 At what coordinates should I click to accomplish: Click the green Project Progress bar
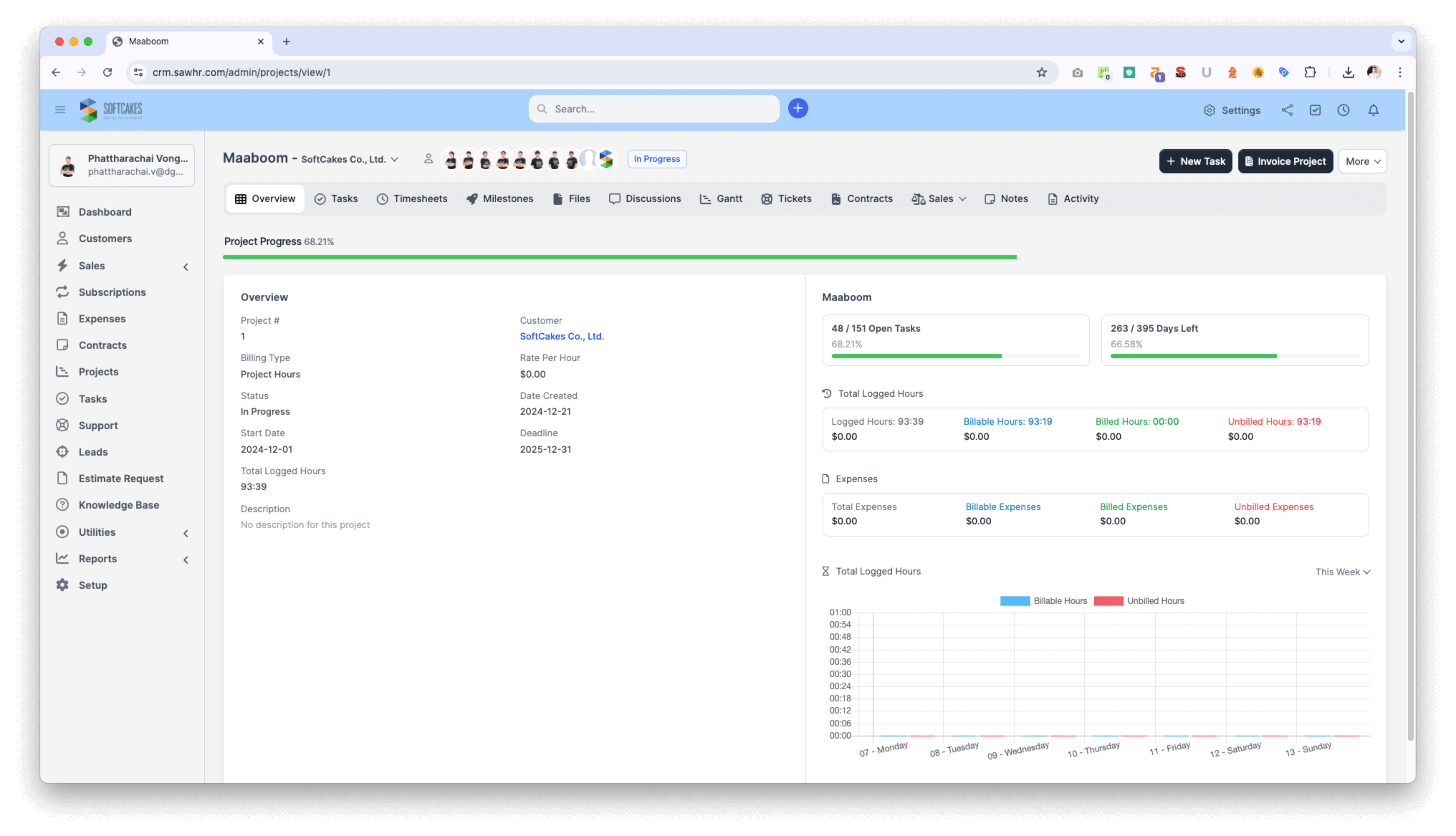coord(619,257)
